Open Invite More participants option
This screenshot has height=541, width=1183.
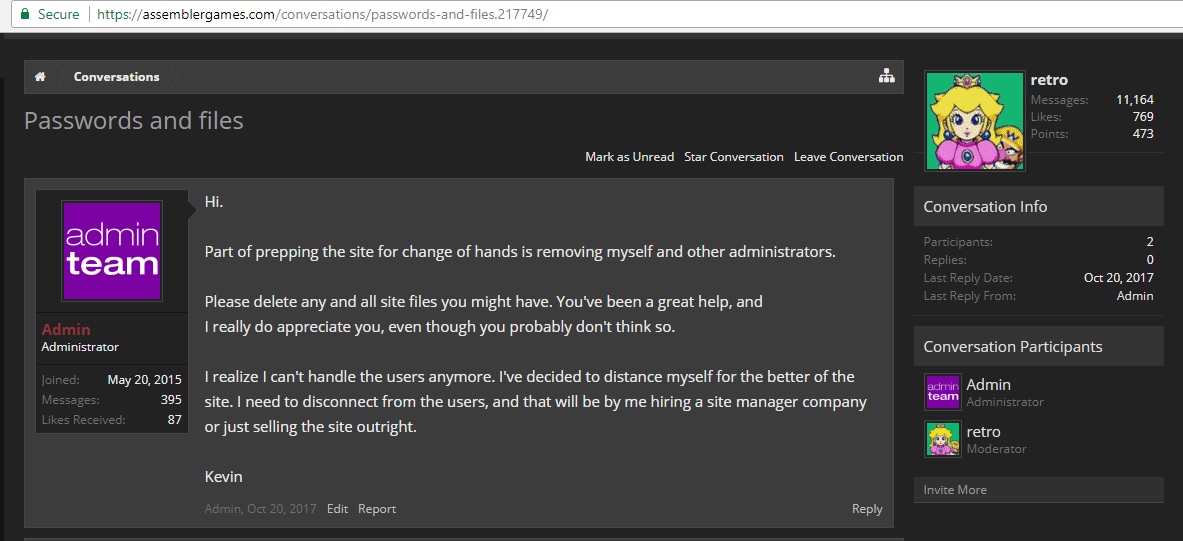coord(955,490)
